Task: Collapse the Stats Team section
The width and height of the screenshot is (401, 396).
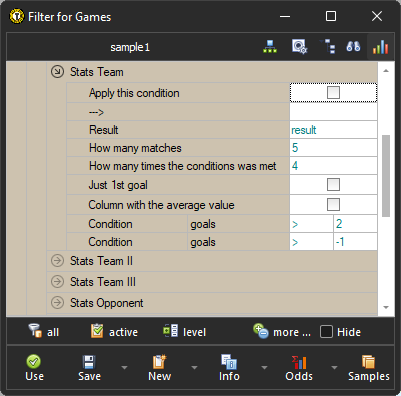Action: click(57, 72)
